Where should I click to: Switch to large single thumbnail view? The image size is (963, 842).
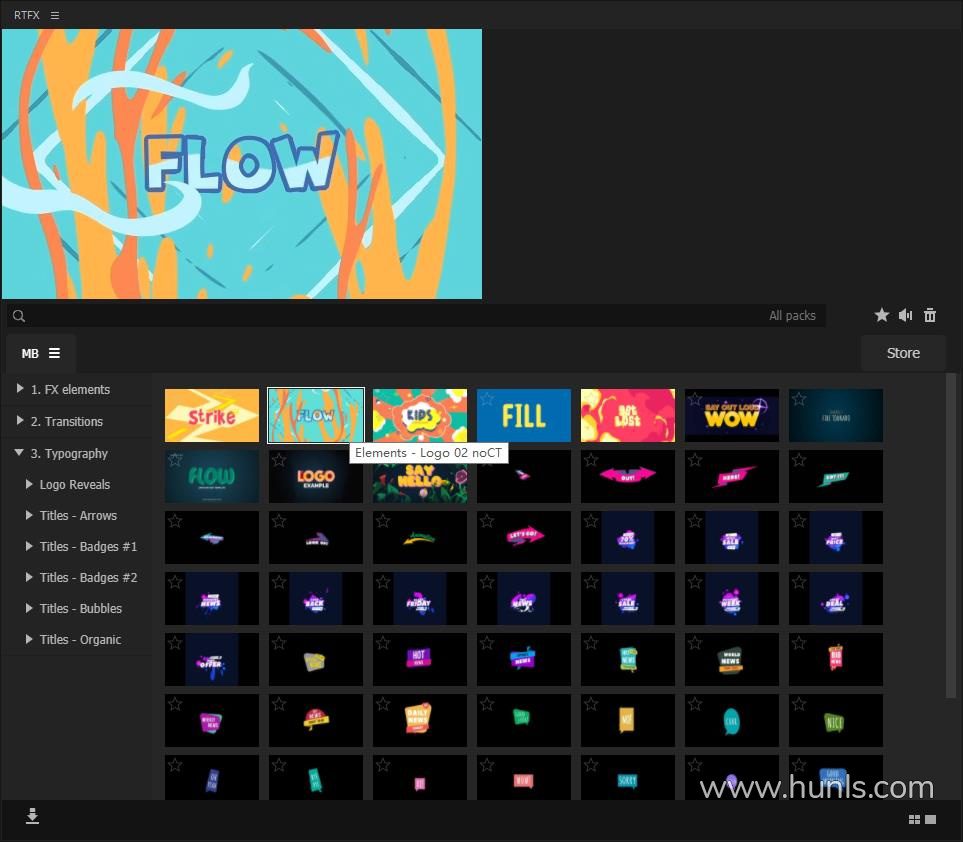(x=930, y=820)
